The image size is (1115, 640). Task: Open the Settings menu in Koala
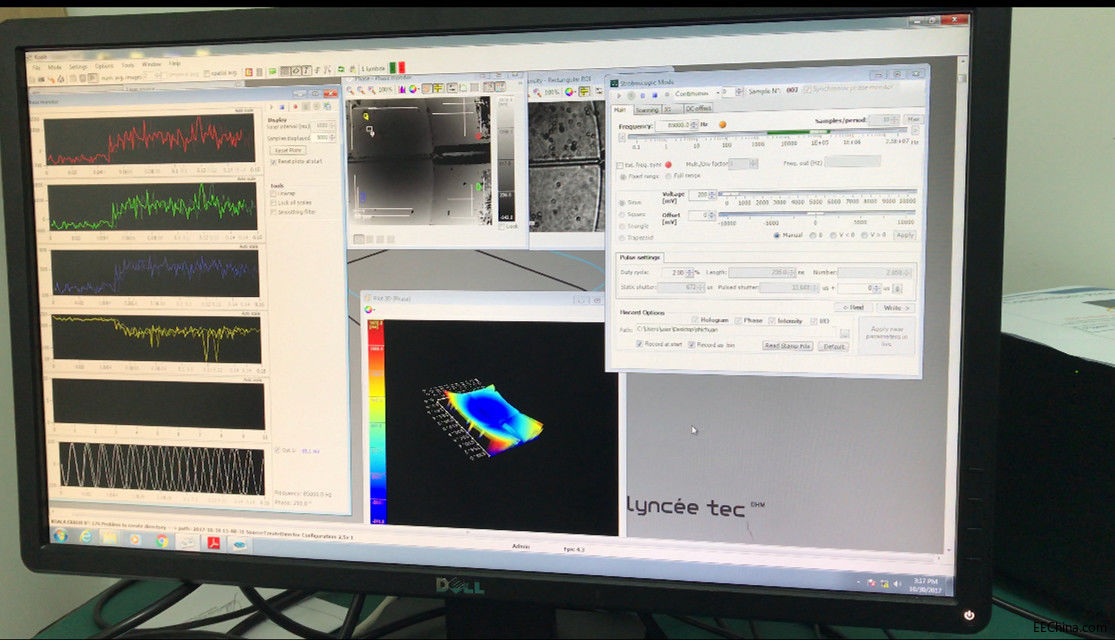point(76,64)
